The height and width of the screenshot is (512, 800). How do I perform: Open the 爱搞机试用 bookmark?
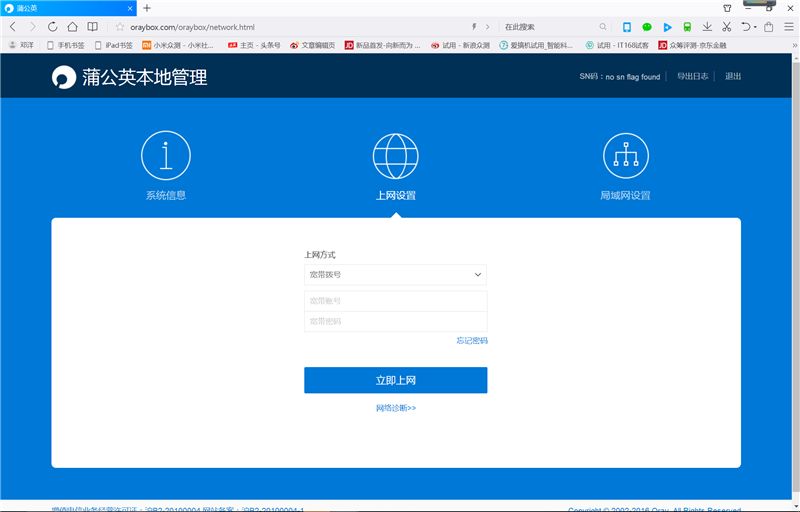[x=536, y=45]
